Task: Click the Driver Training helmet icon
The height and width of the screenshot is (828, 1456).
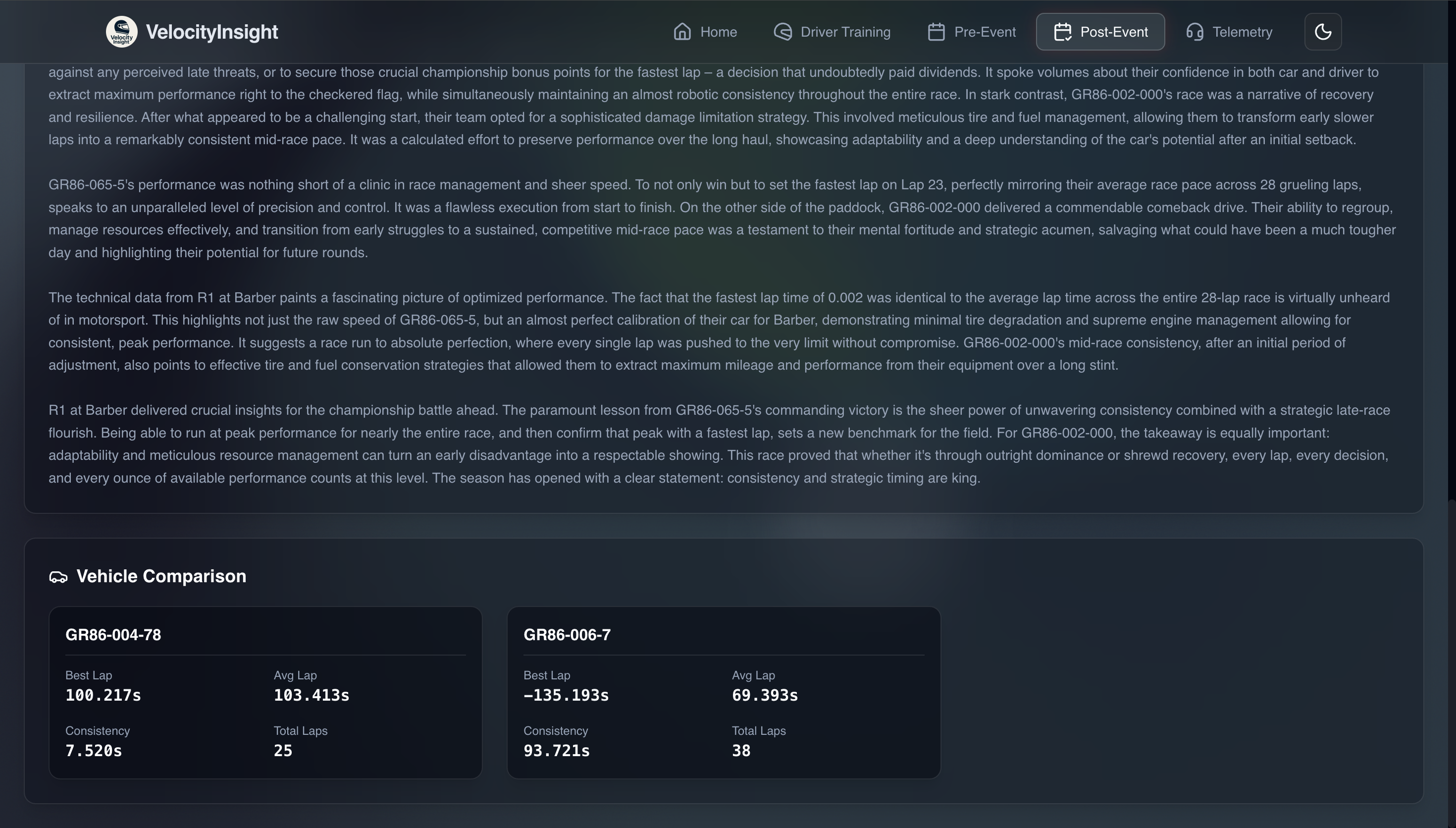Action: [x=782, y=32]
